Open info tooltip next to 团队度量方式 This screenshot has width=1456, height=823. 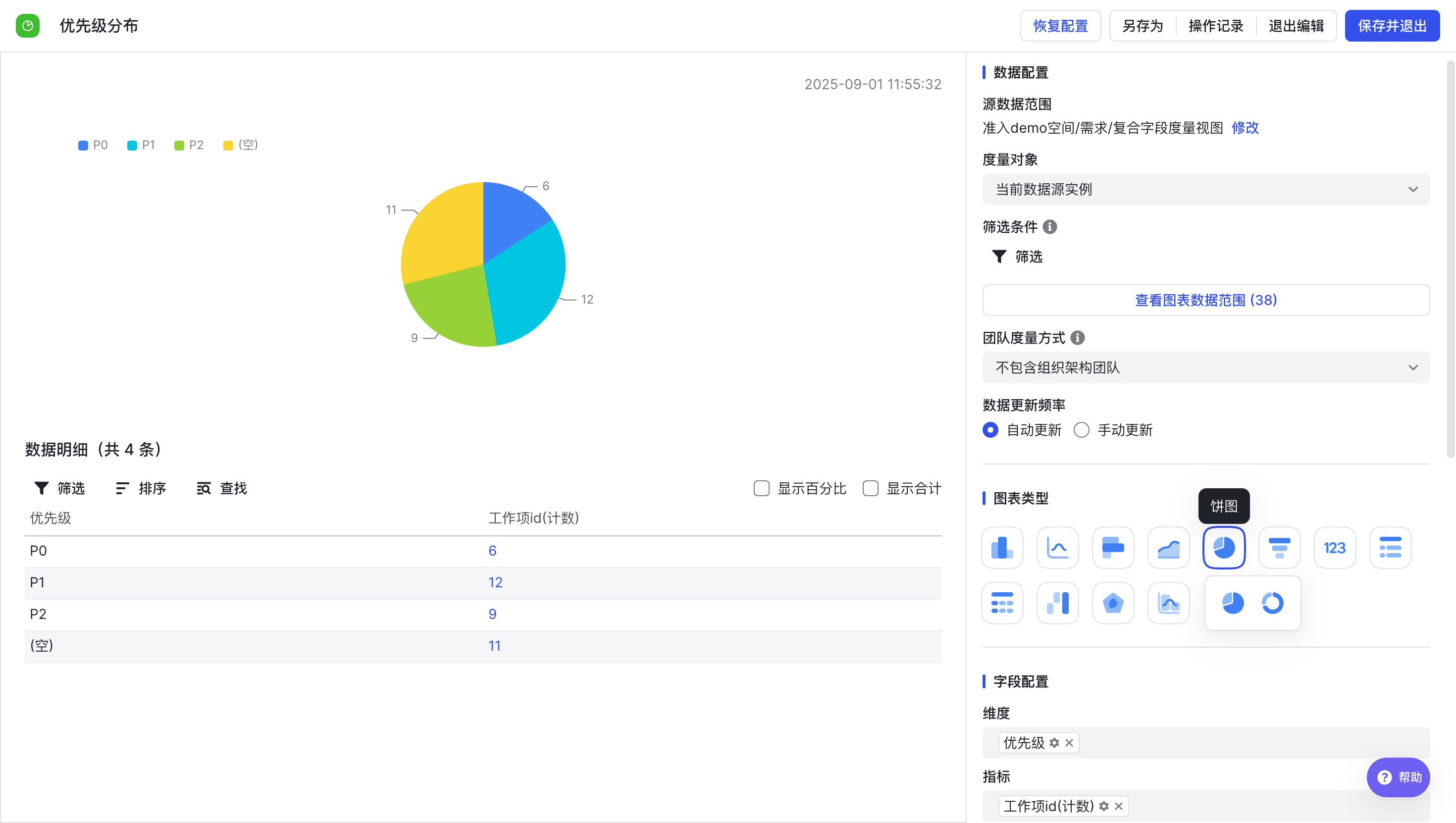[x=1077, y=337]
